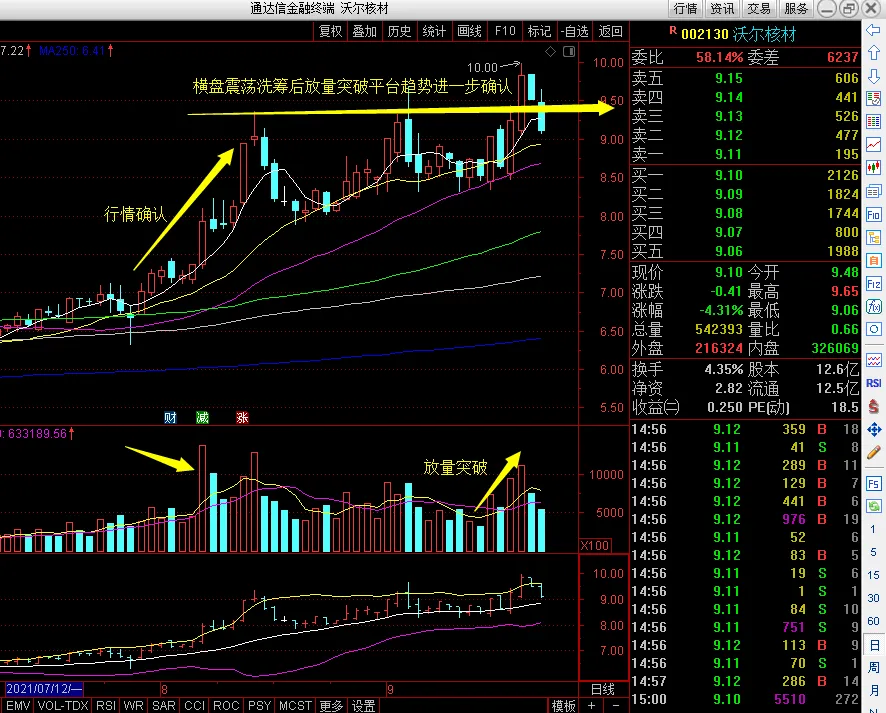Click the 叠加 toolbar button
Viewport: 886px width, 713px height.
(x=364, y=31)
